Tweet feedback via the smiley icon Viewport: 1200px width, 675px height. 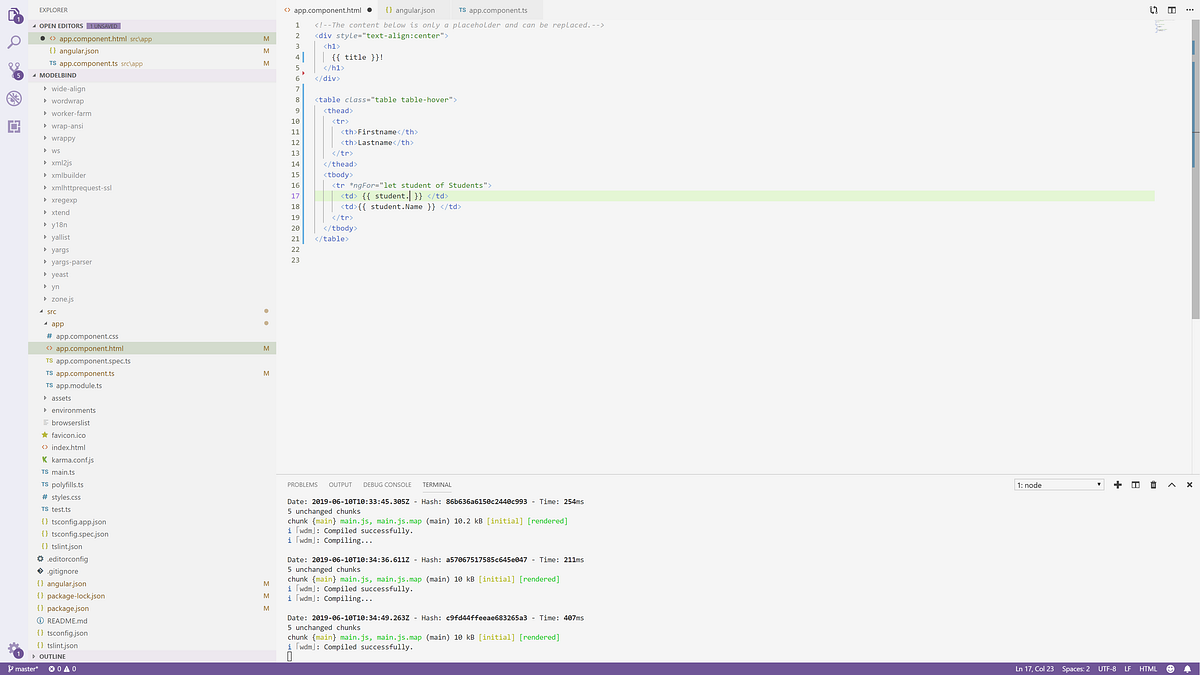[x=1171, y=668]
